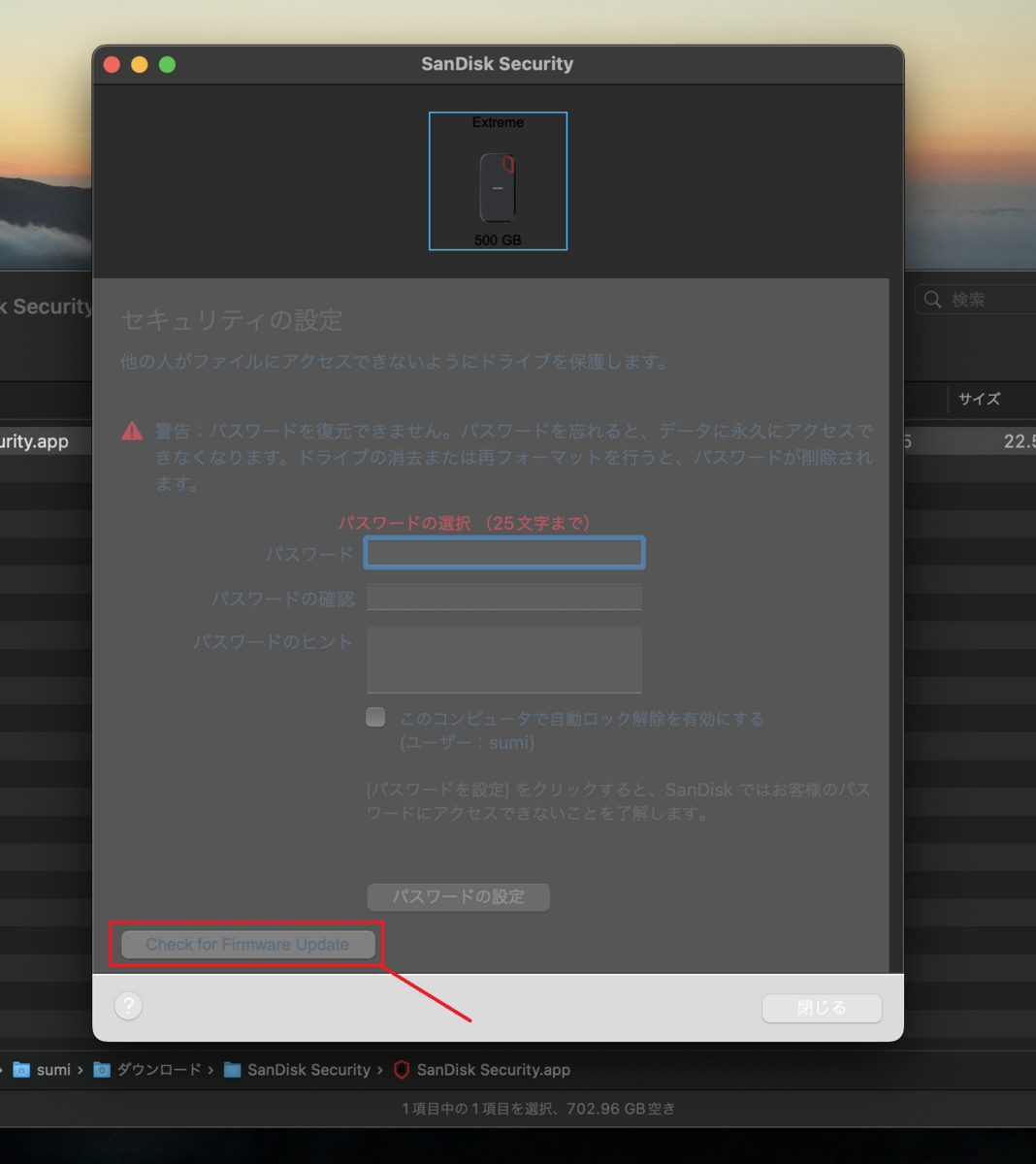This screenshot has height=1164, width=1036.
Task: Select SanDisk Security.app in the path bar
Action: coord(481,1070)
